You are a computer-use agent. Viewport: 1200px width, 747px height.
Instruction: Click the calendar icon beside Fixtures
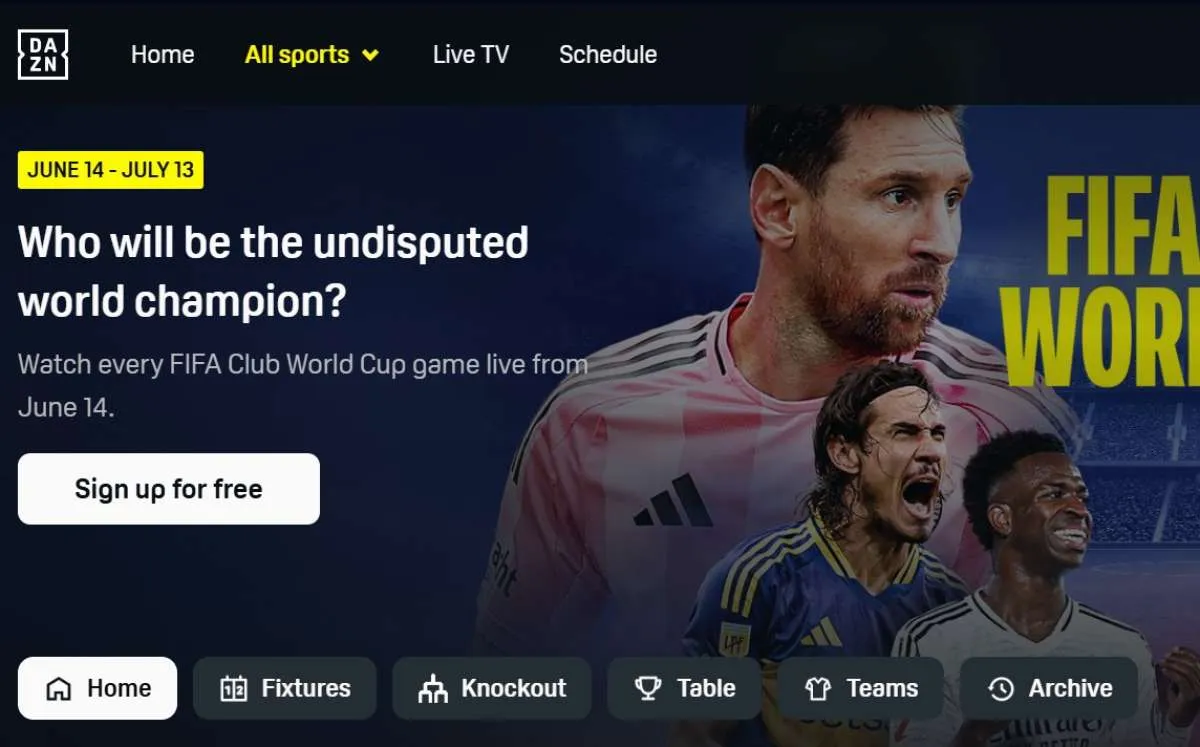click(x=233, y=689)
